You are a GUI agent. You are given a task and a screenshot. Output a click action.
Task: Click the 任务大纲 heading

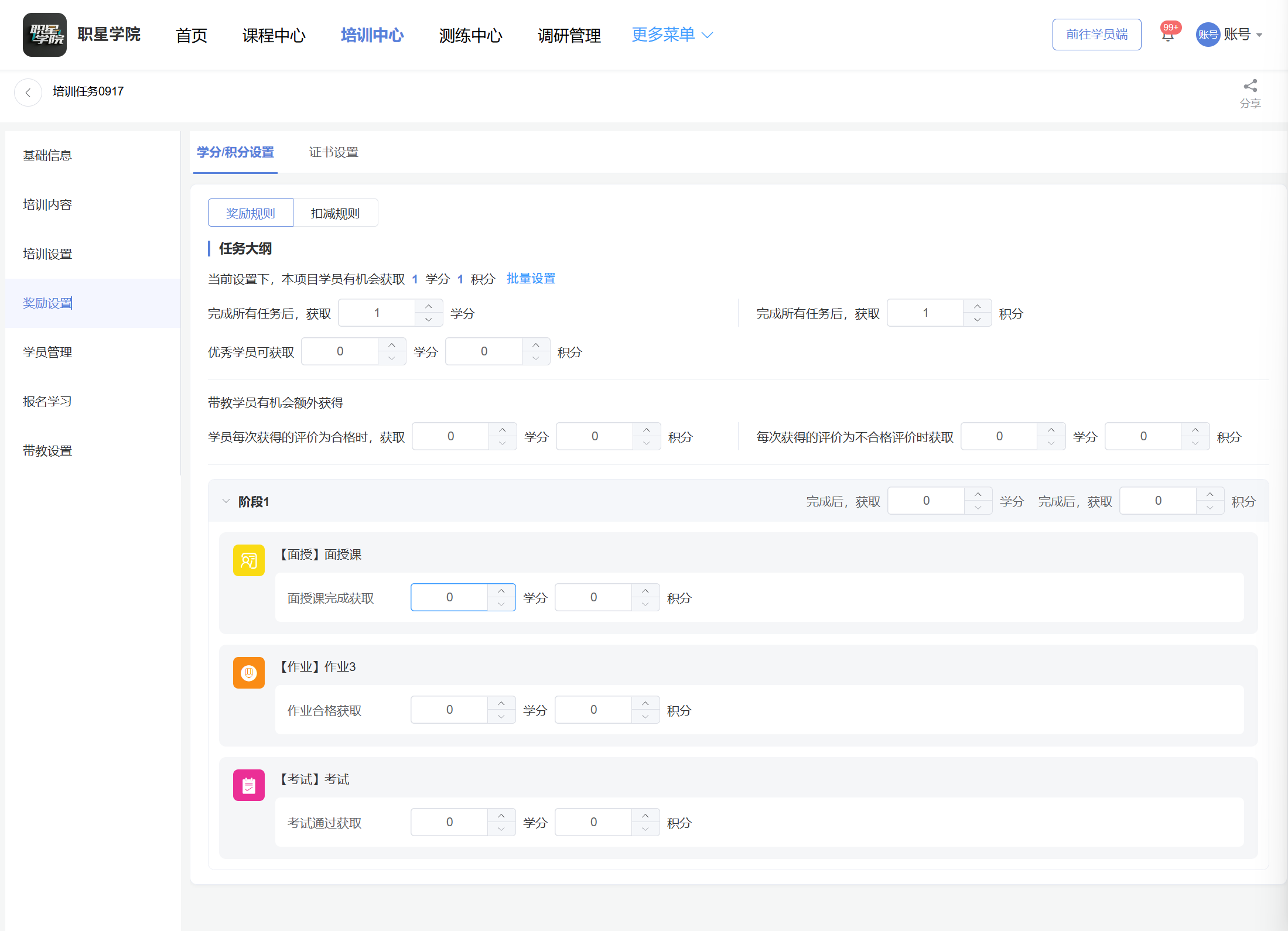pyautogui.click(x=245, y=248)
